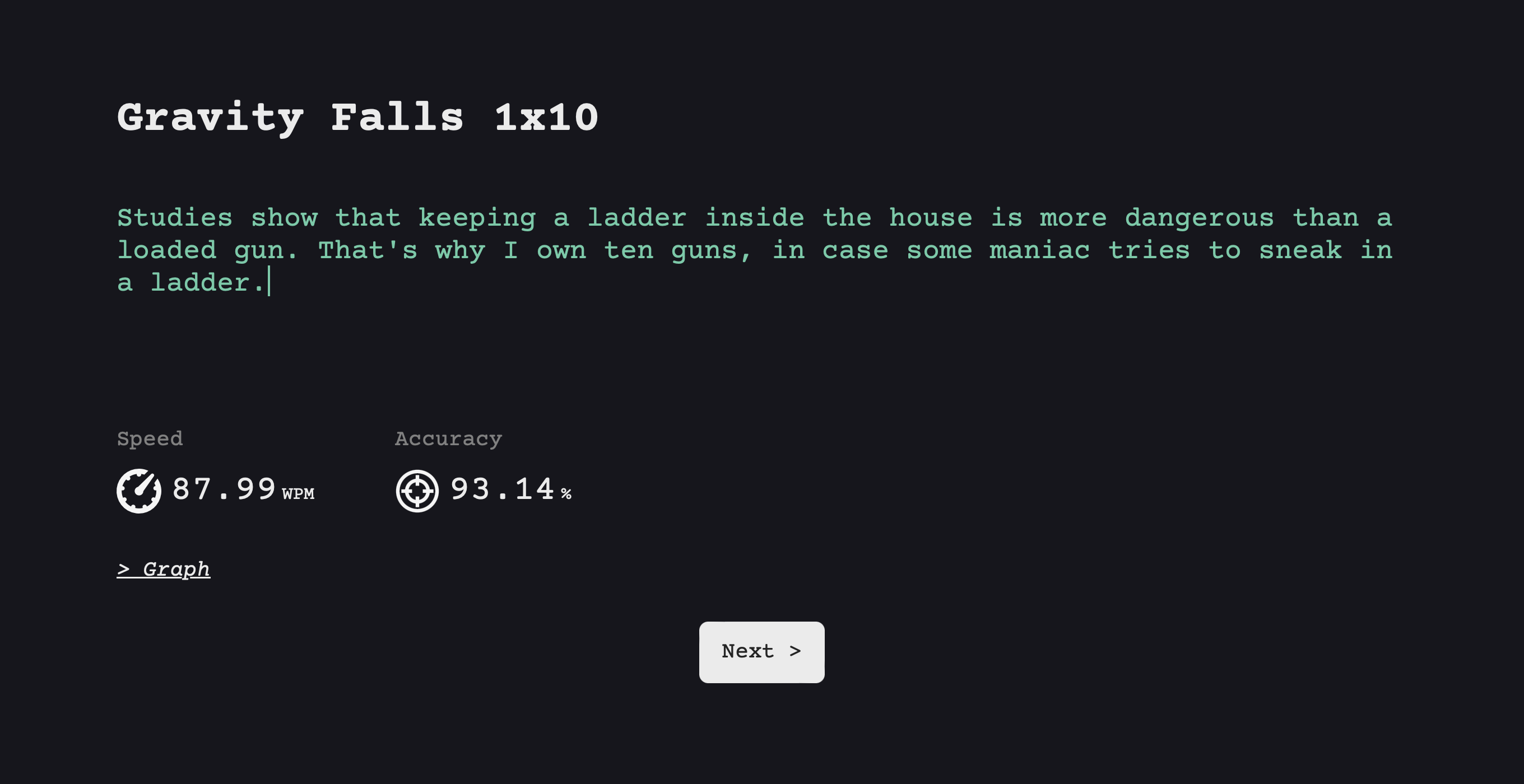This screenshot has width=1524, height=784.
Task: Click the passage text area
Action: pos(755,251)
